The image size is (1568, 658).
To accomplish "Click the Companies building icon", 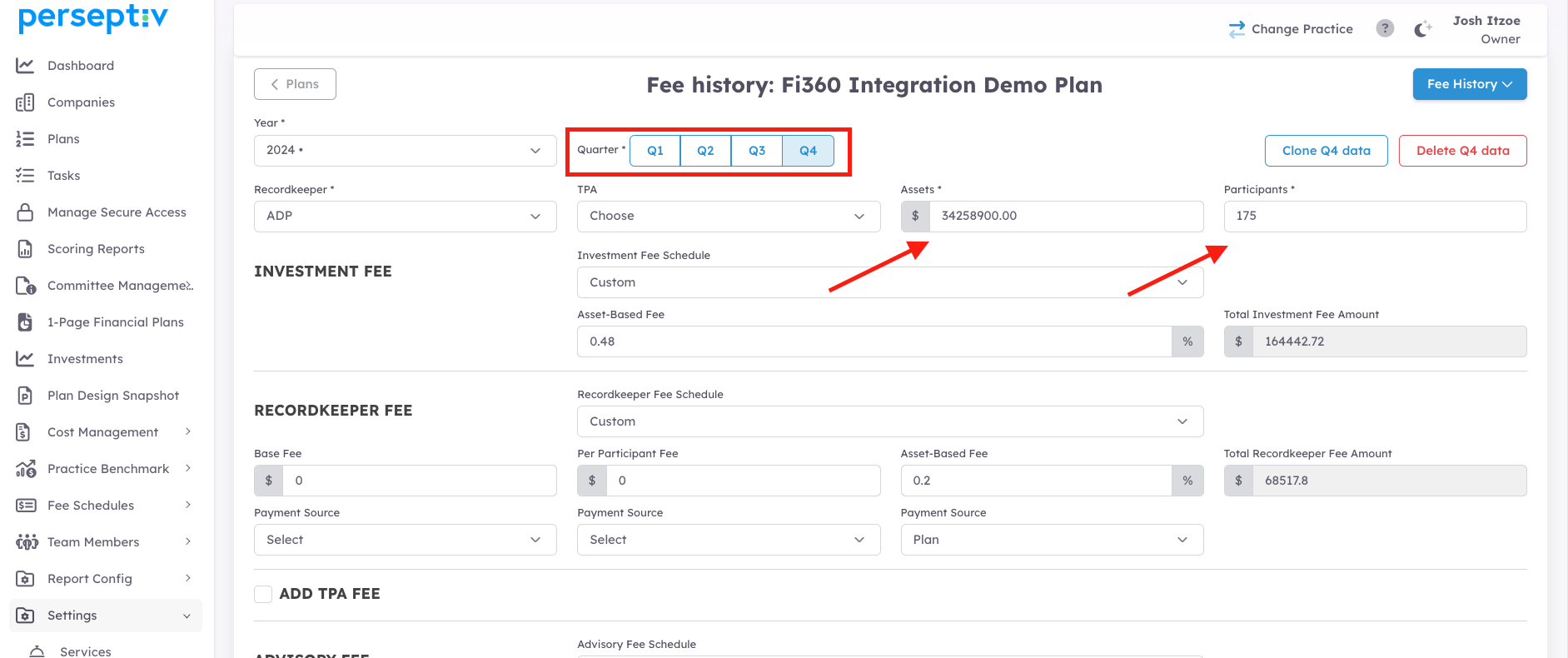I will pyautogui.click(x=25, y=102).
